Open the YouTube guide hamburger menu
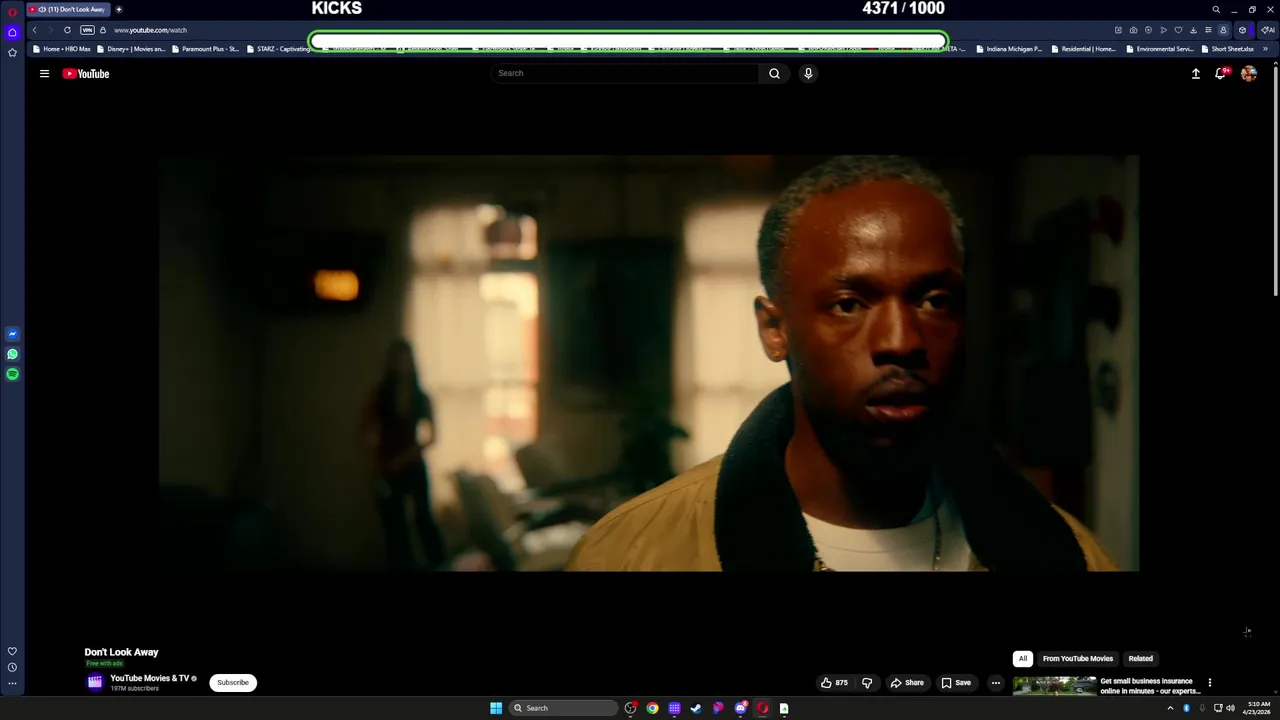 44,73
